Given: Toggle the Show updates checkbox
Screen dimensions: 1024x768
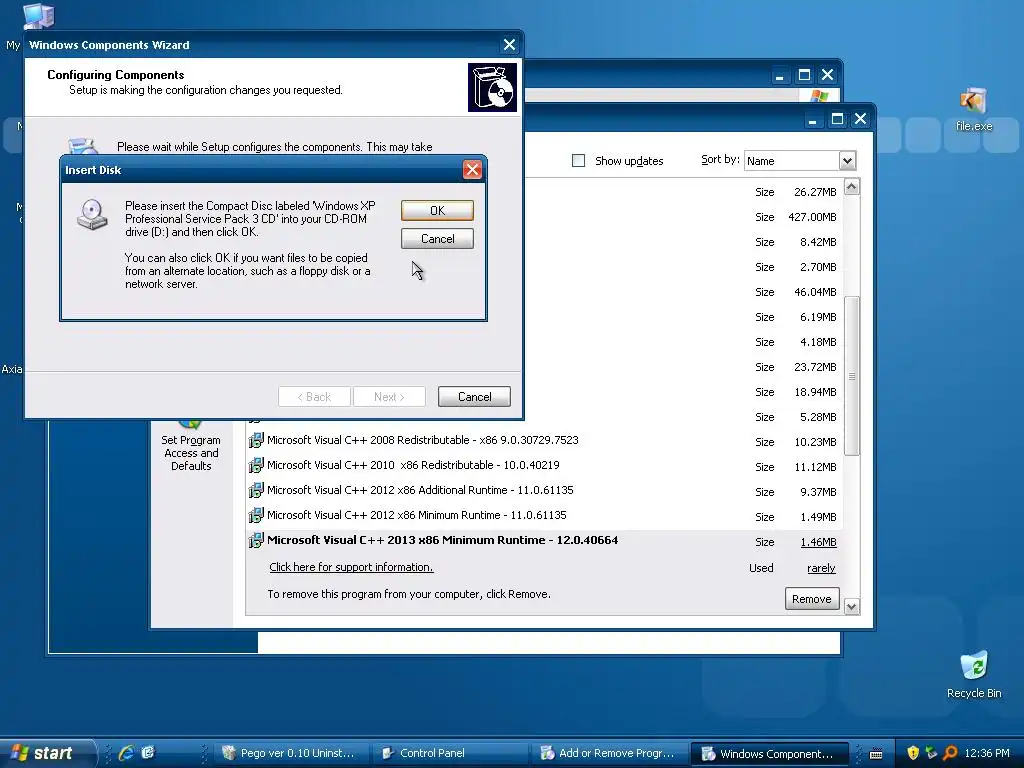Looking at the screenshot, I should point(578,161).
